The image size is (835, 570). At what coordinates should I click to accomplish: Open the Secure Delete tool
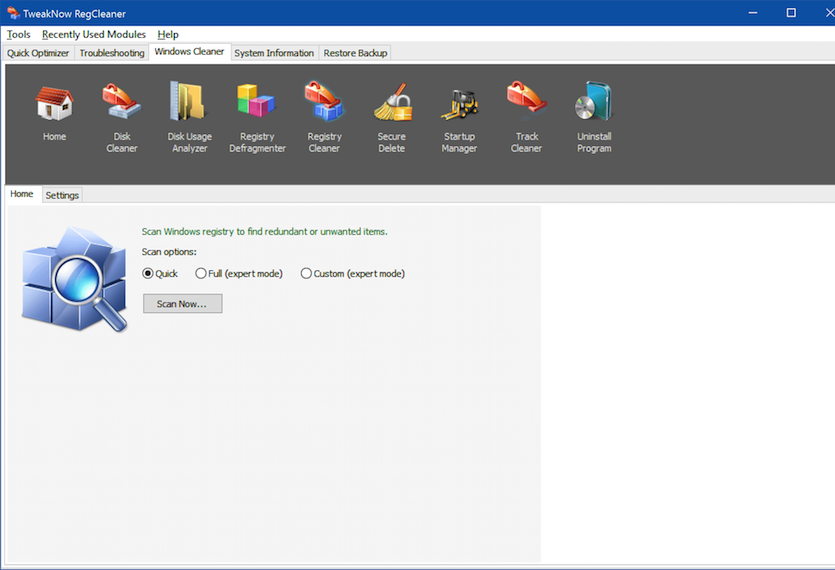(392, 117)
